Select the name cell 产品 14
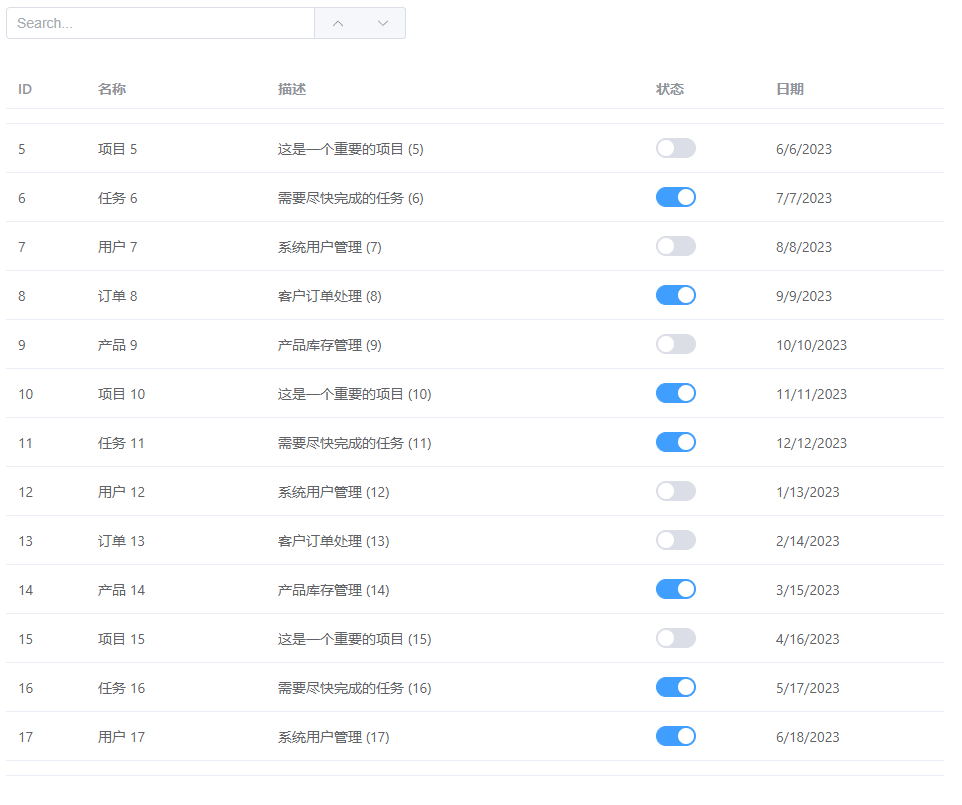The width and height of the screenshot is (962, 805). point(121,590)
